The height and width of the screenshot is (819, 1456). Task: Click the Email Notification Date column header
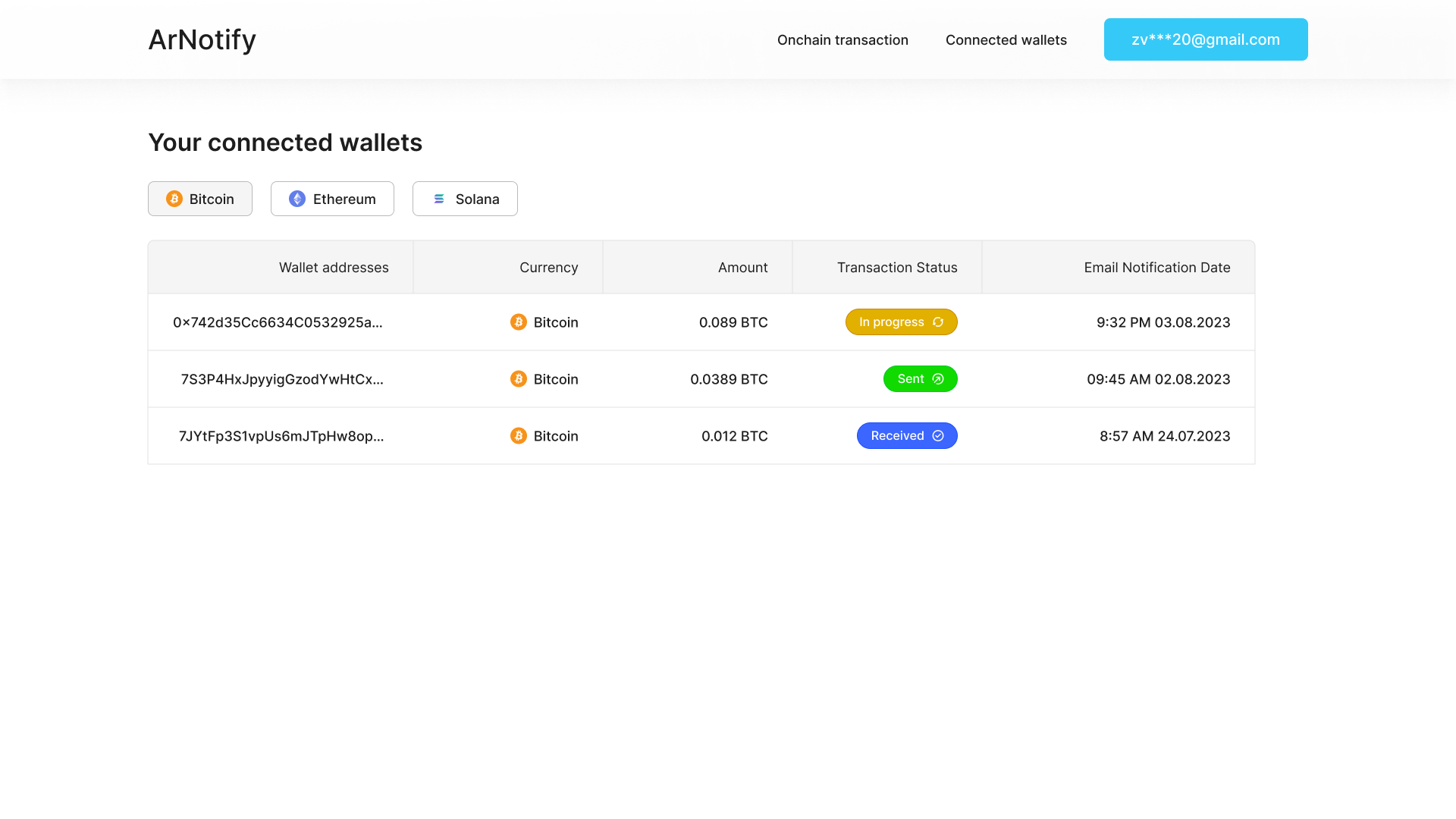(x=1156, y=268)
